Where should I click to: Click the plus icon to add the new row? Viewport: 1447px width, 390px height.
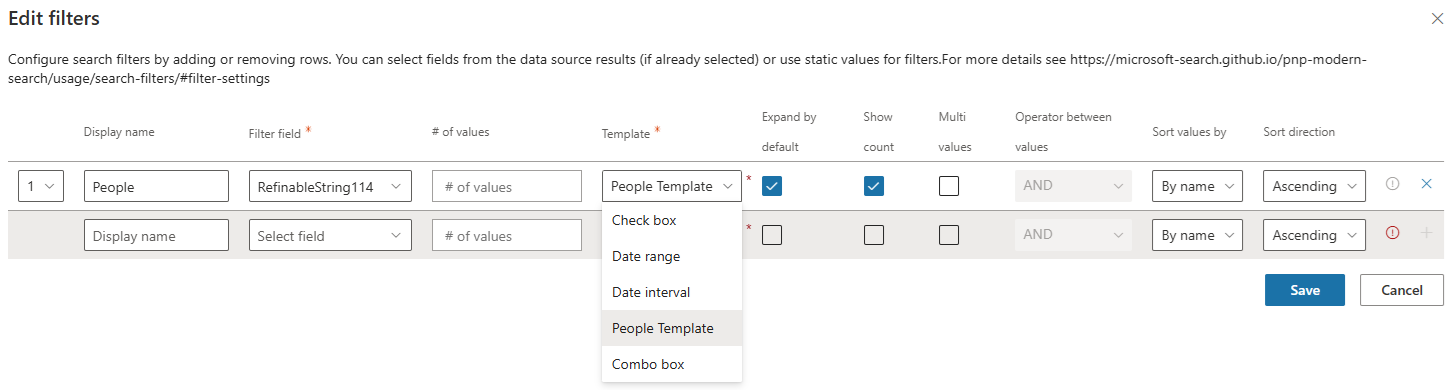tap(1427, 232)
